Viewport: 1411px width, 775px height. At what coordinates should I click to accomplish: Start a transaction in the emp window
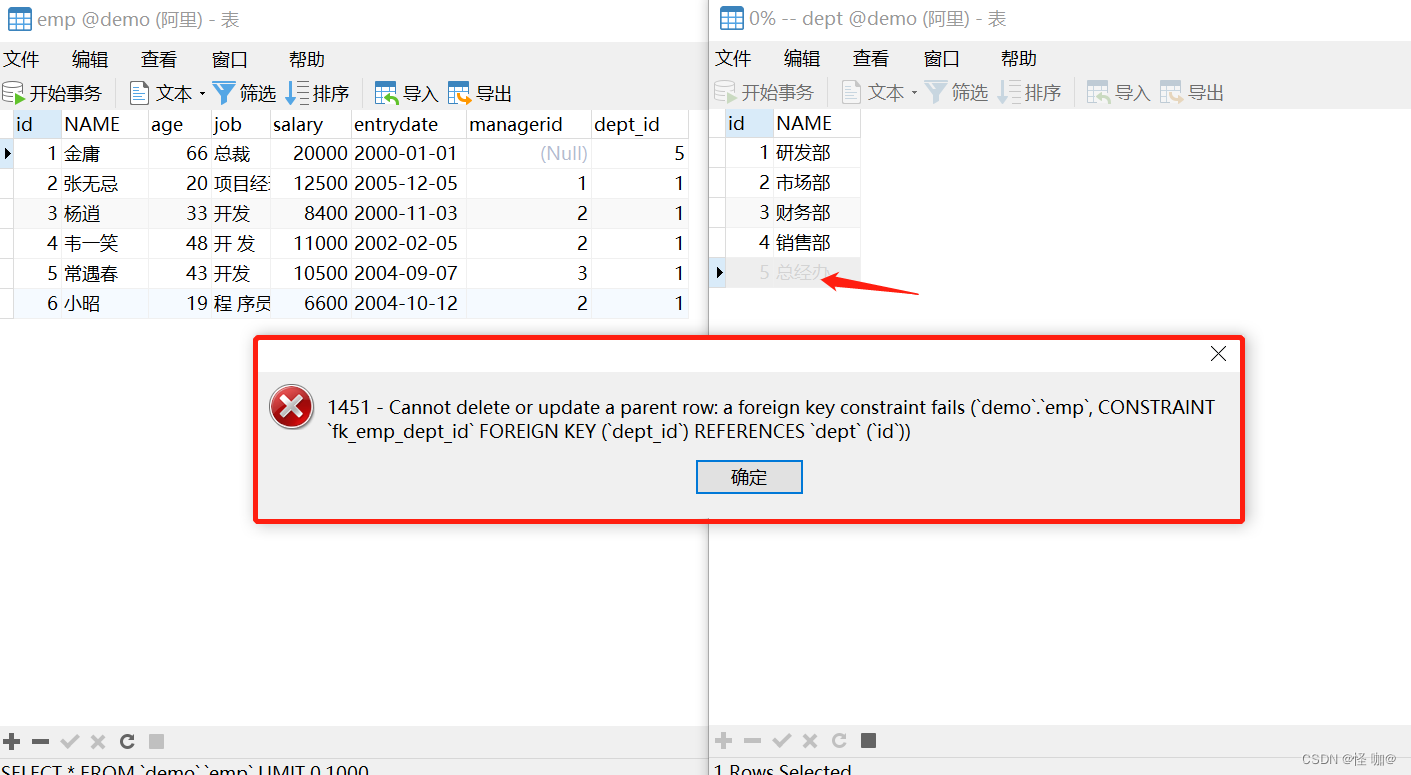53,93
